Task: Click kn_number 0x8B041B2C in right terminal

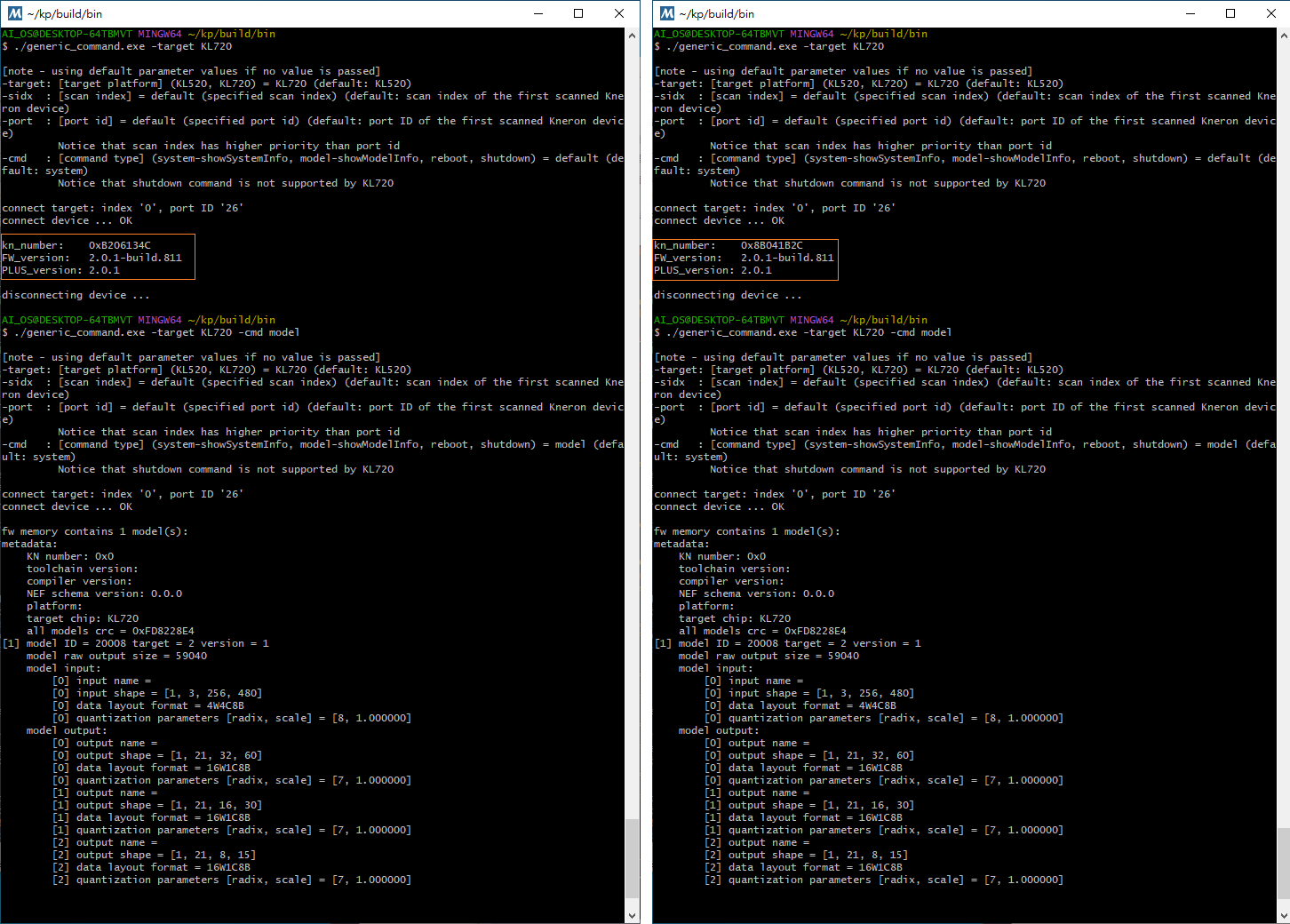Action: (729, 245)
